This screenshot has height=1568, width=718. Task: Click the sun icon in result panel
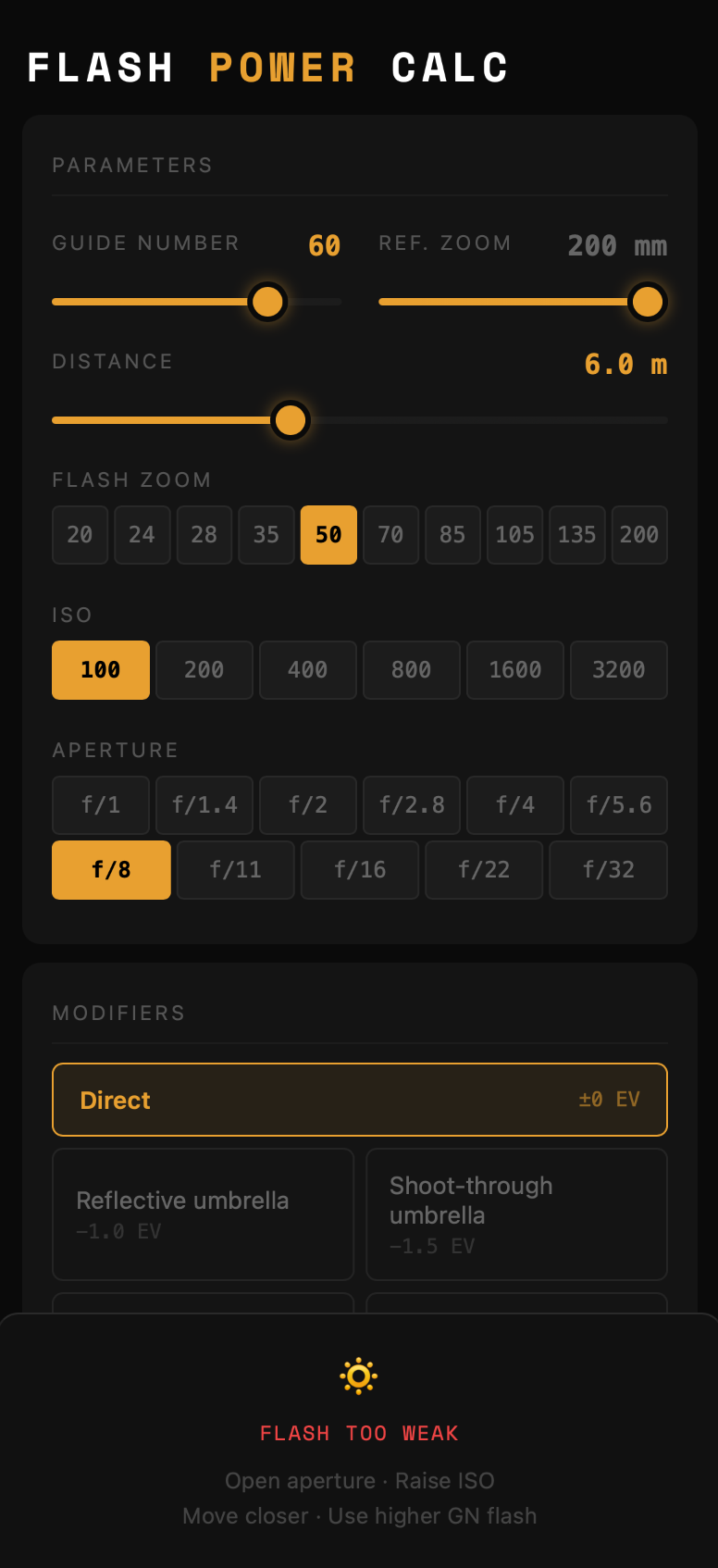[359, 1376]
